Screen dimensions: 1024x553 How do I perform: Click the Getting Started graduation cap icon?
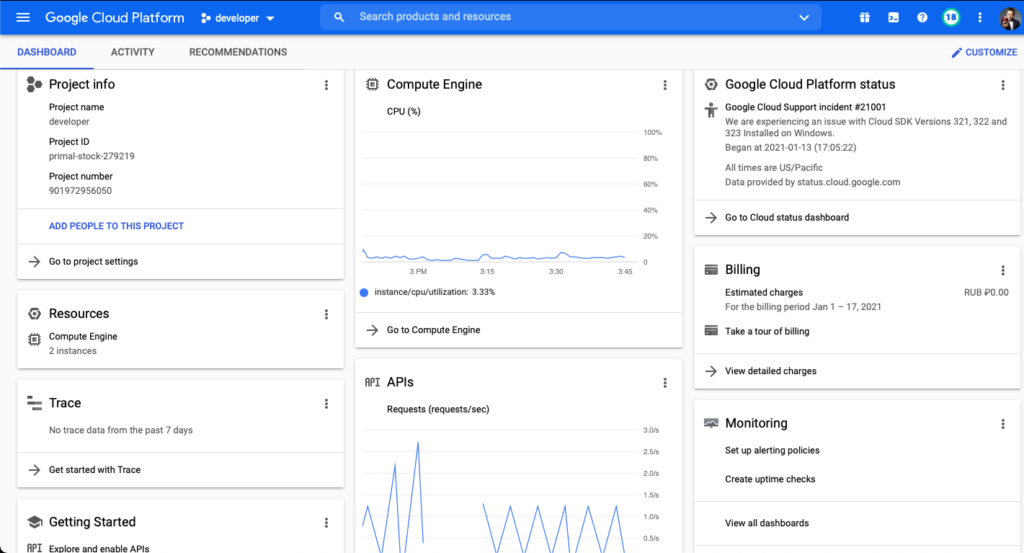(35, 522)
